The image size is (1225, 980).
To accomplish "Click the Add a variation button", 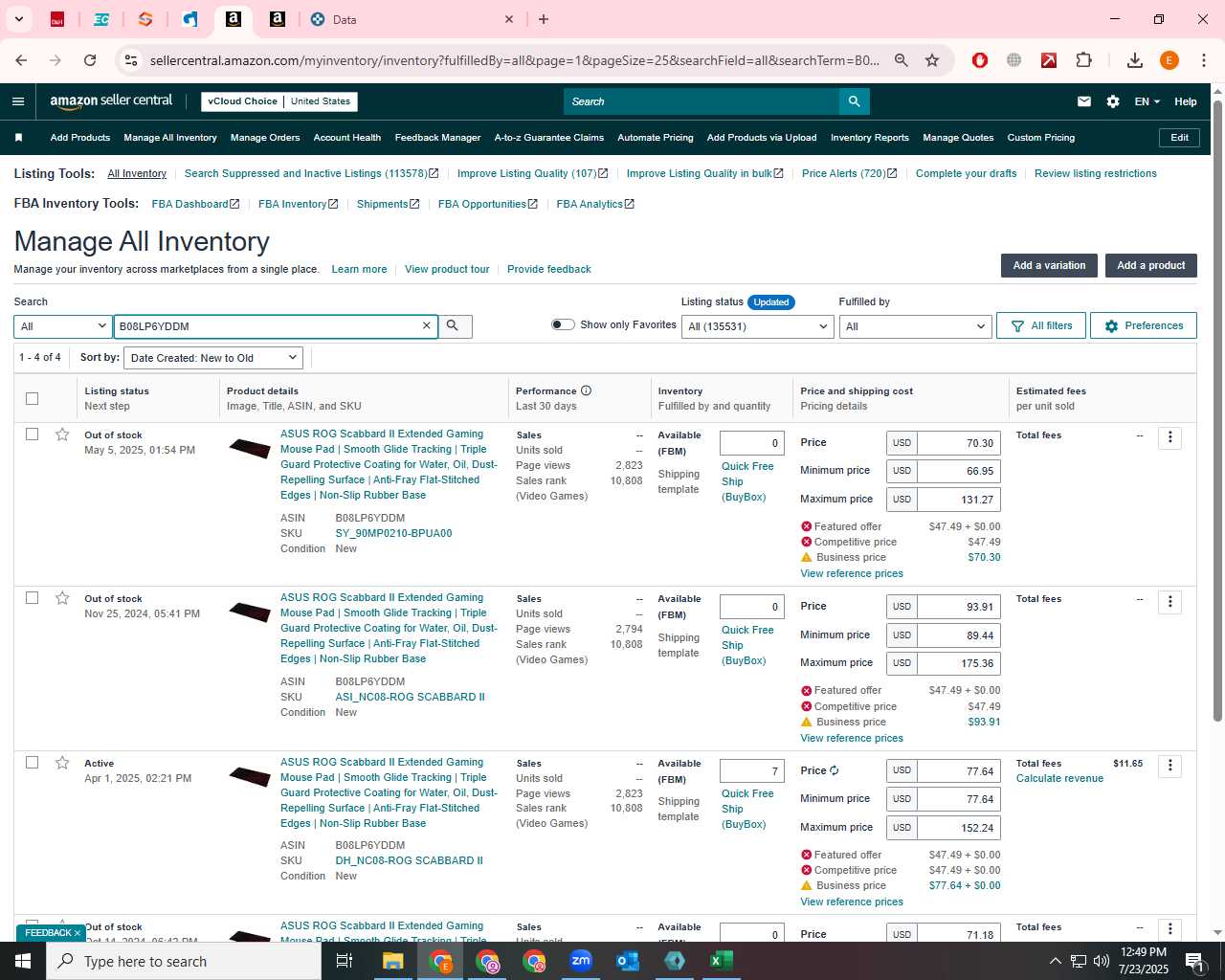I will click(x=1049, y=265).
